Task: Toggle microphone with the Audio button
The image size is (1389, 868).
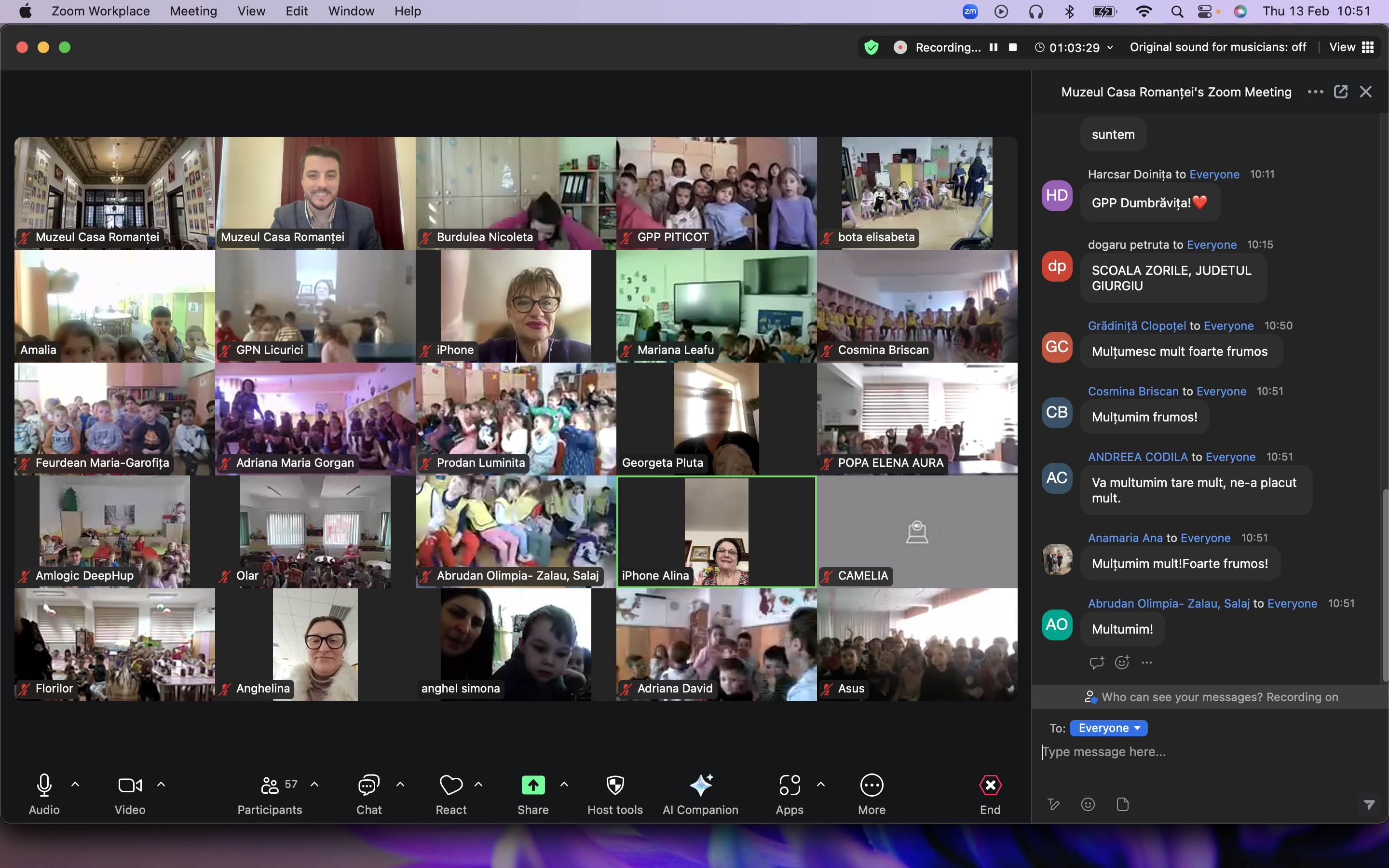Action: [x=44, y=786]
